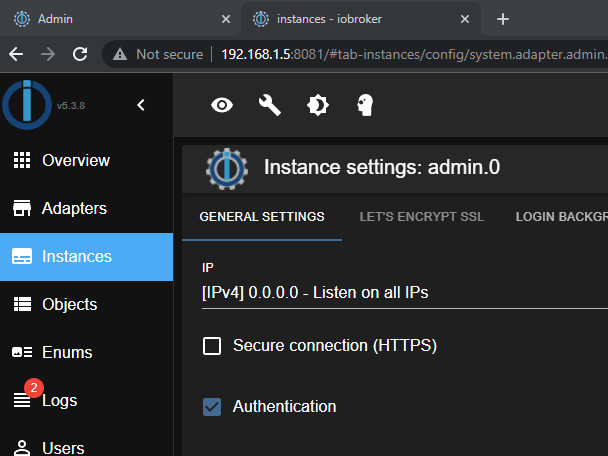Toggle theme with the brightness icon

tap(318, 105)
